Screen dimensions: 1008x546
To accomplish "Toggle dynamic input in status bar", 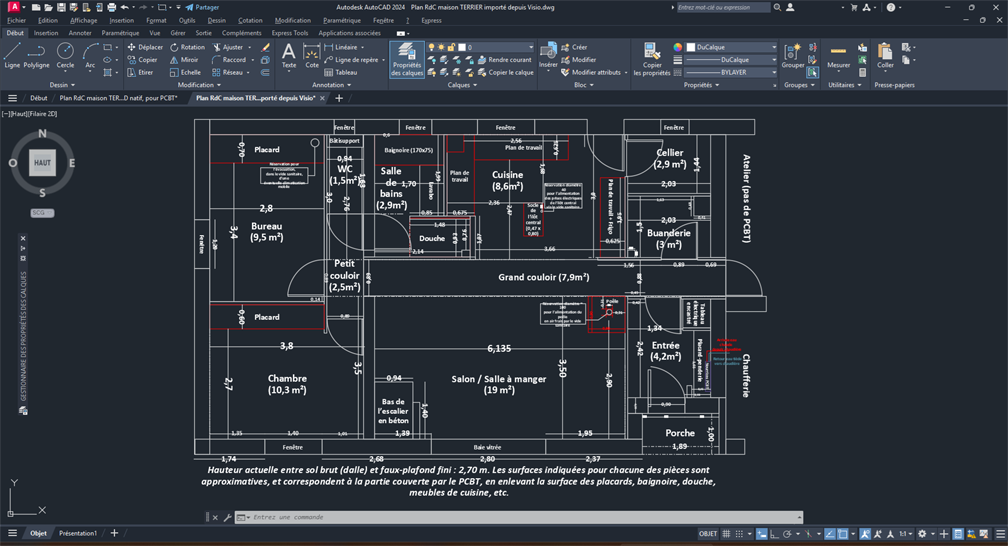I will click(x=762, y=534).
